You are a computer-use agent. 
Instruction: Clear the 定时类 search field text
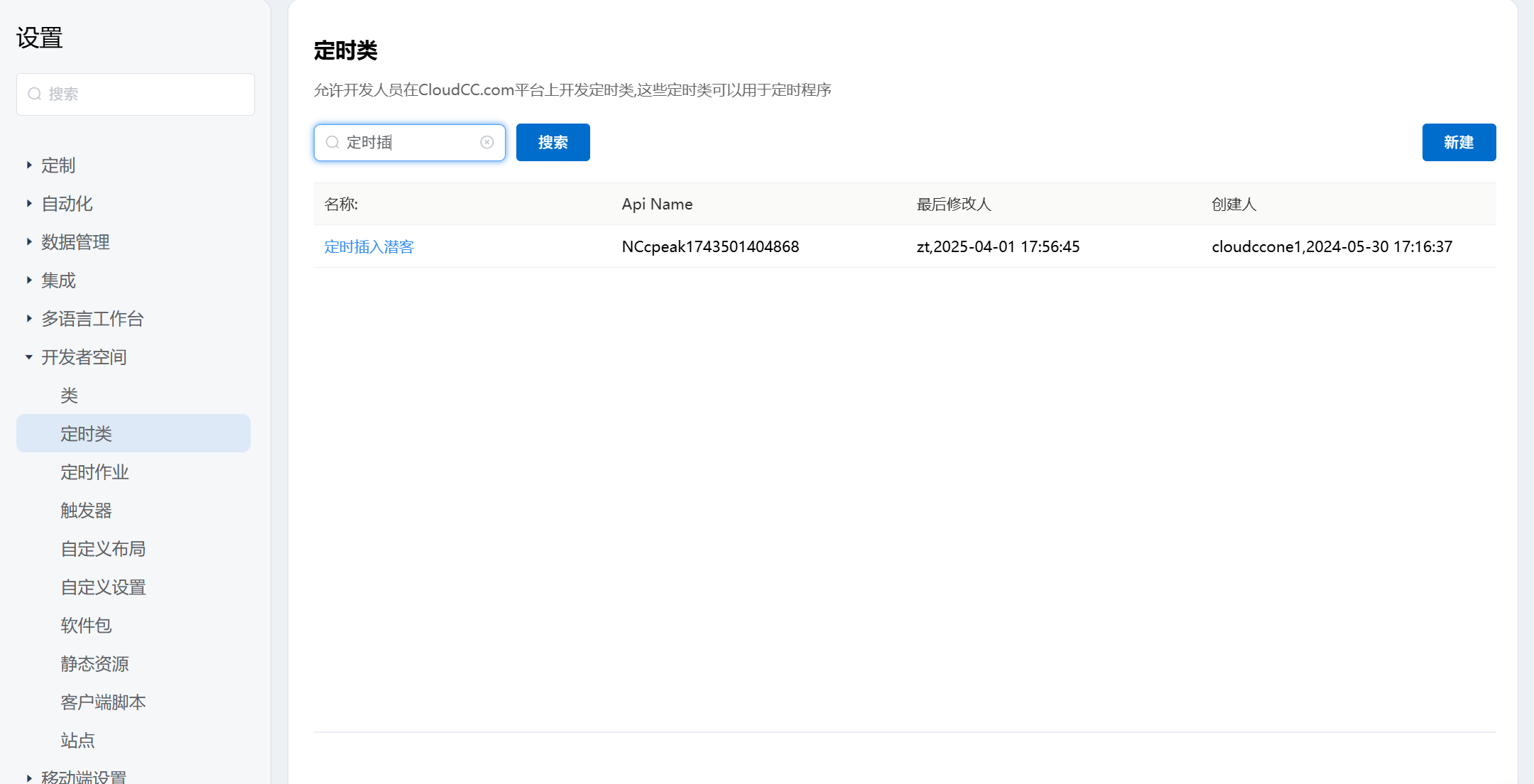(487, 142)
